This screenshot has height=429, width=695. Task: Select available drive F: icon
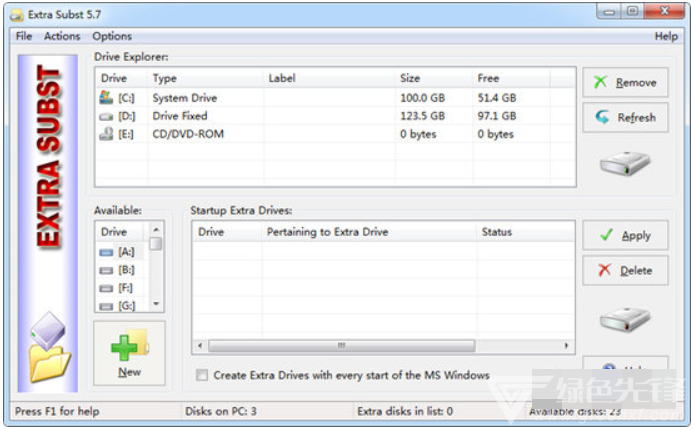click(x=106, y=289)
